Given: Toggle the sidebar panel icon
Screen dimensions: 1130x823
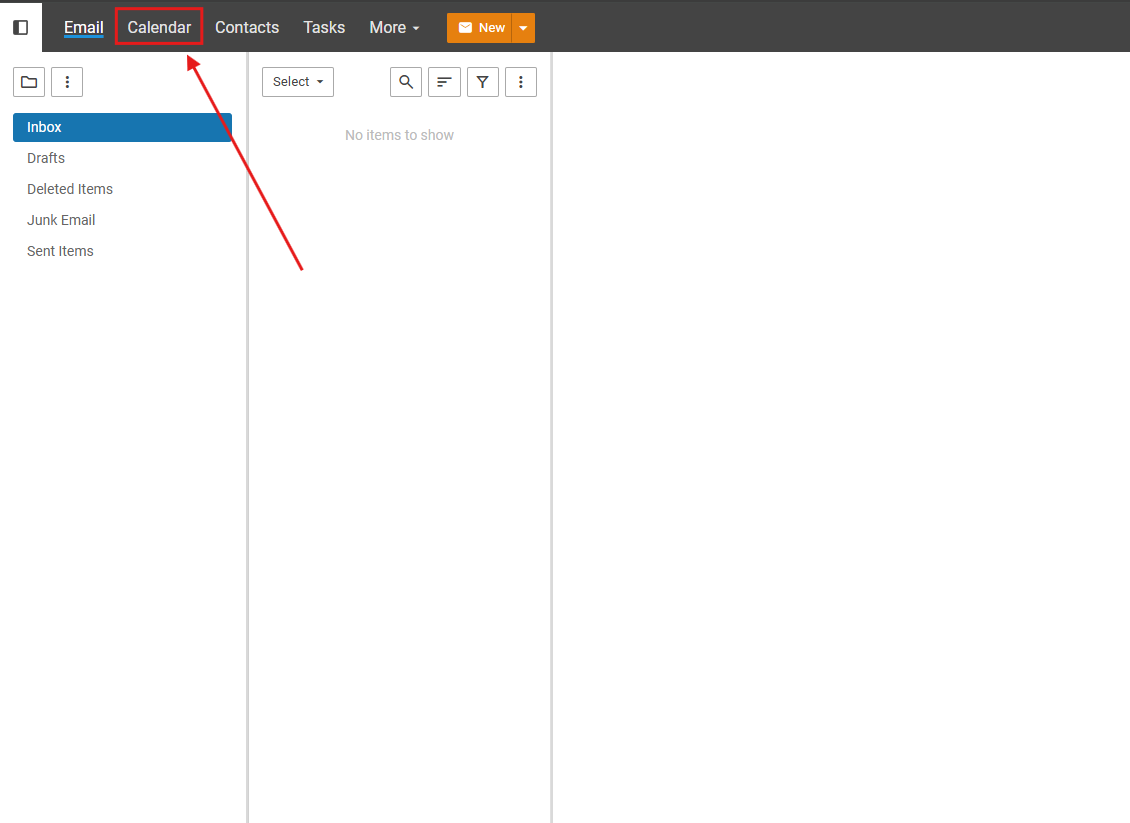Looking at the screenshot, I should click(x=20, y=27).
